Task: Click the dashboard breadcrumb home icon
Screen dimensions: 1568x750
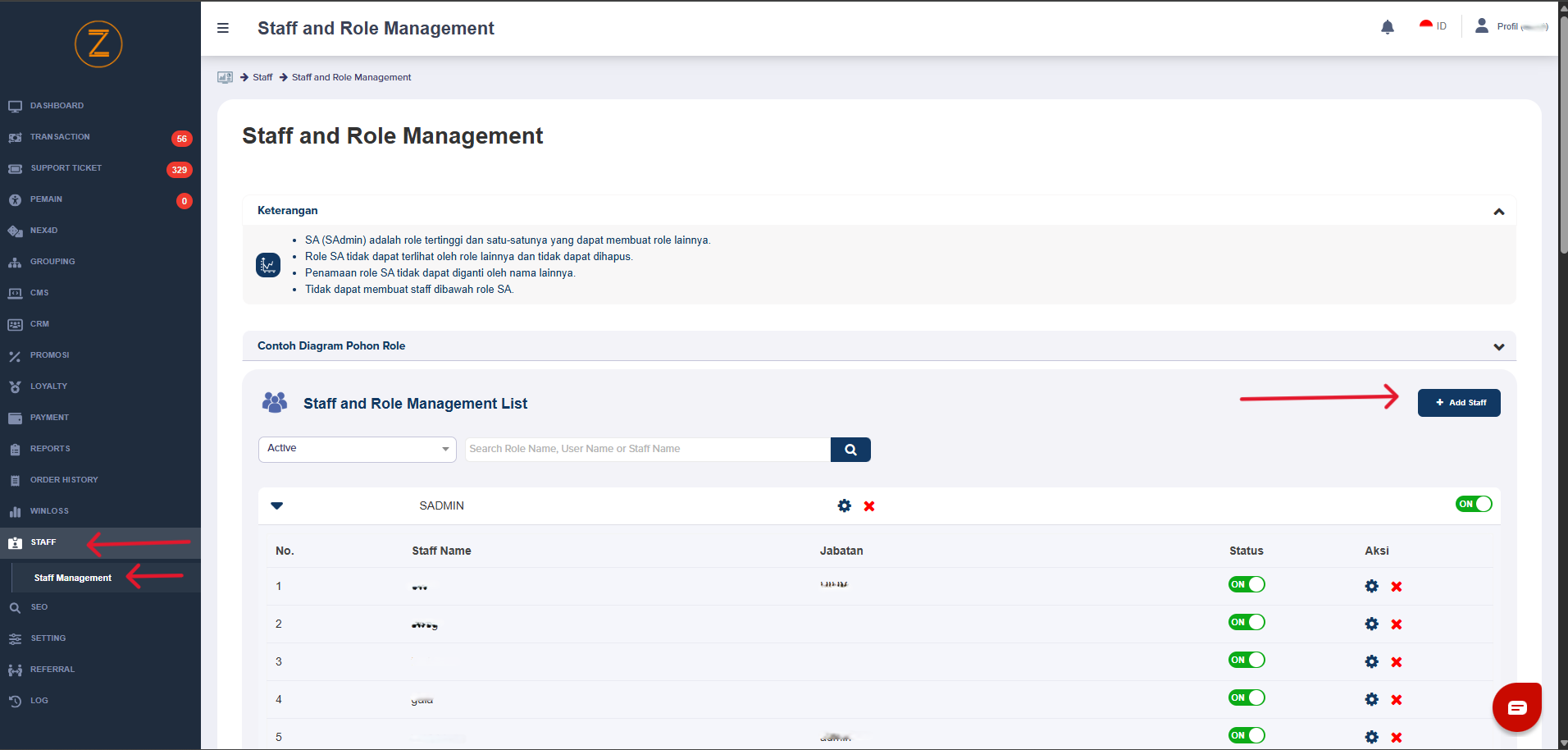Action: coord(225,77)
